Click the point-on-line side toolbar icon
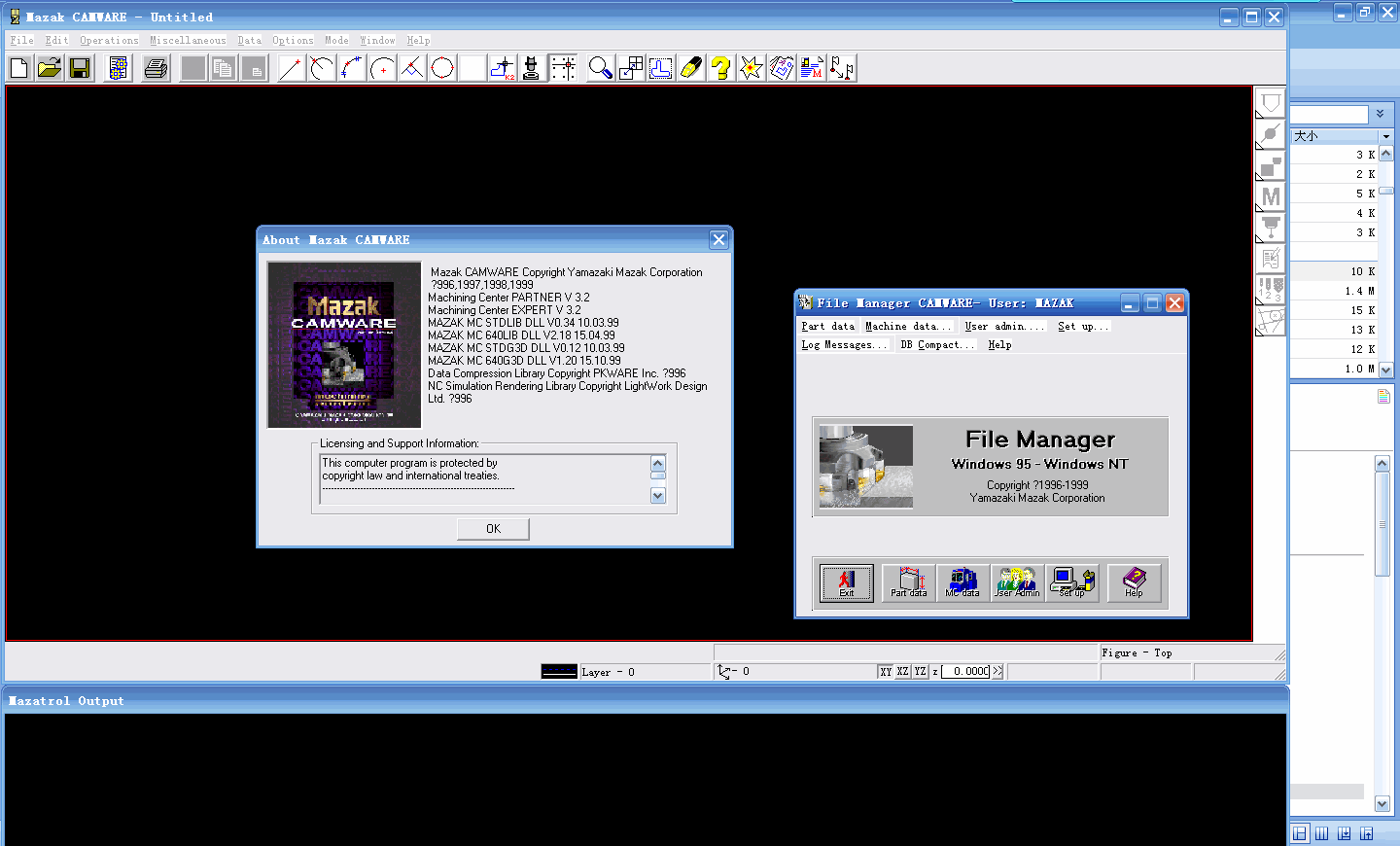 click(x=1271, y=134)
